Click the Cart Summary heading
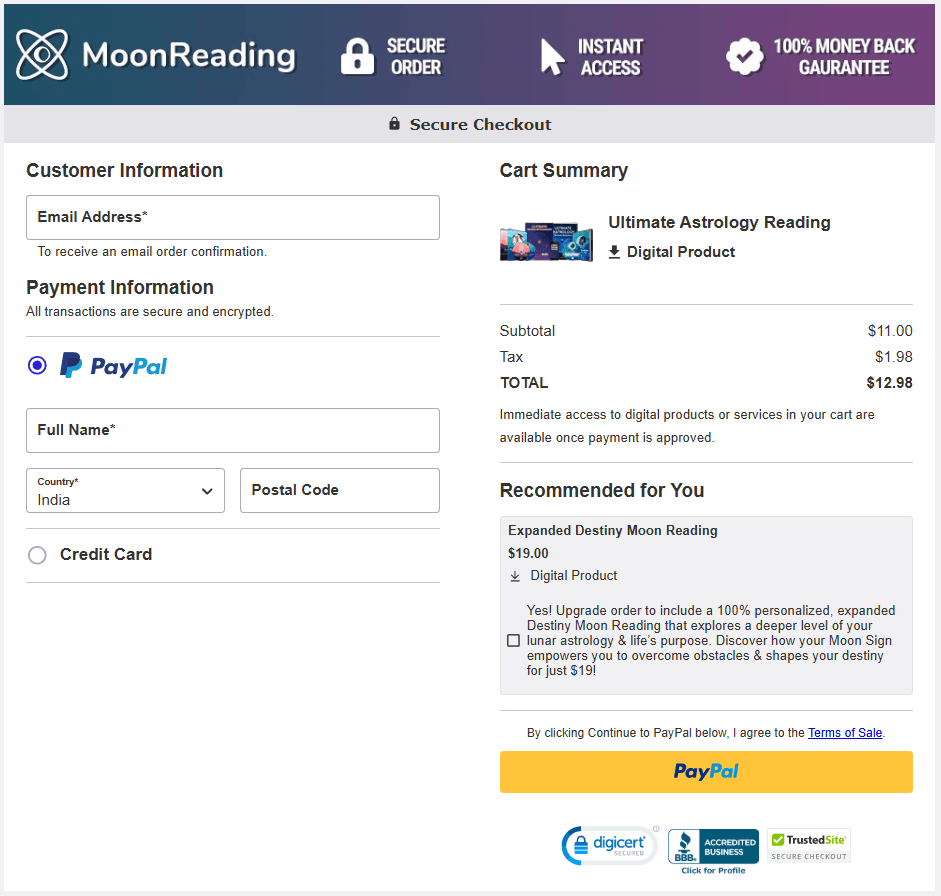 [564, 170]
